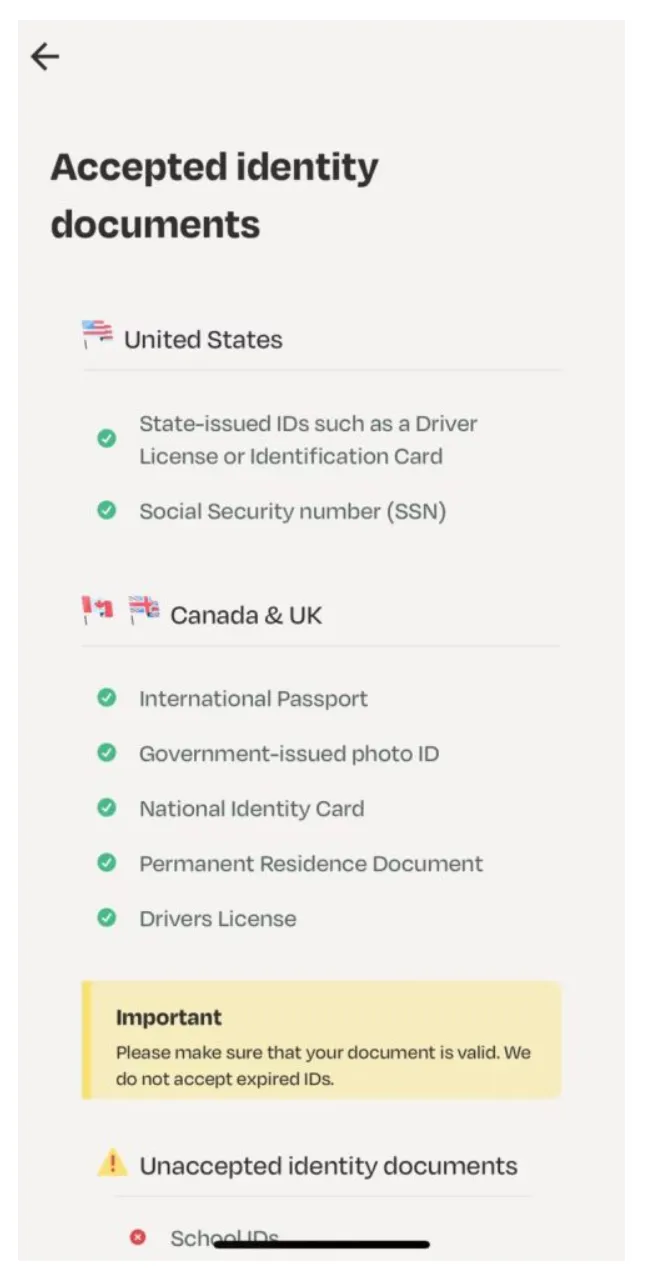Select the Canada & UK section header
Screen dimensions: 657x1279
[246, 615]
